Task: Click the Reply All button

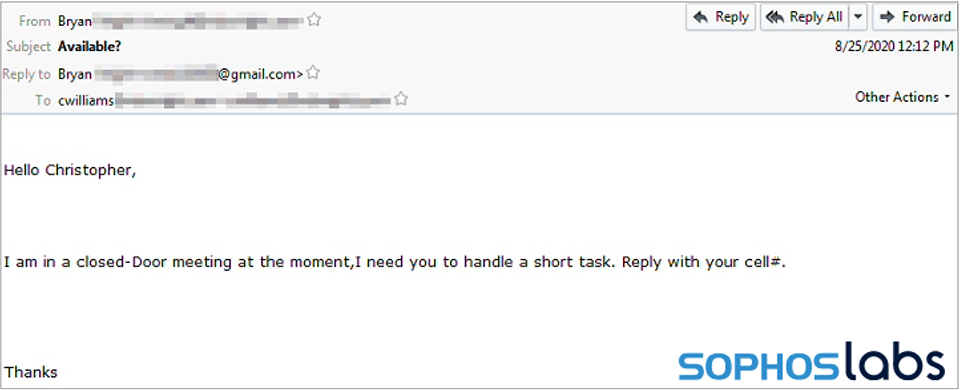Action: point(804,17)
